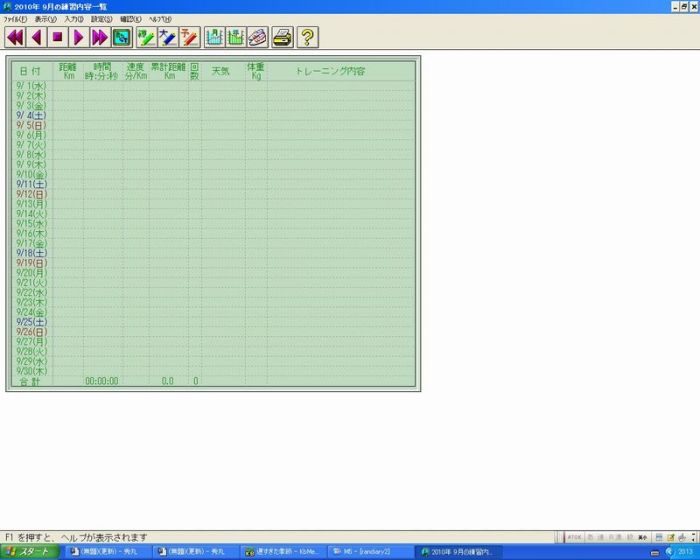Image resolution: width=700 pixels, height=560 pixels.
Task: Click the double-right fast-forward arrow button
Action: (99, 38)
